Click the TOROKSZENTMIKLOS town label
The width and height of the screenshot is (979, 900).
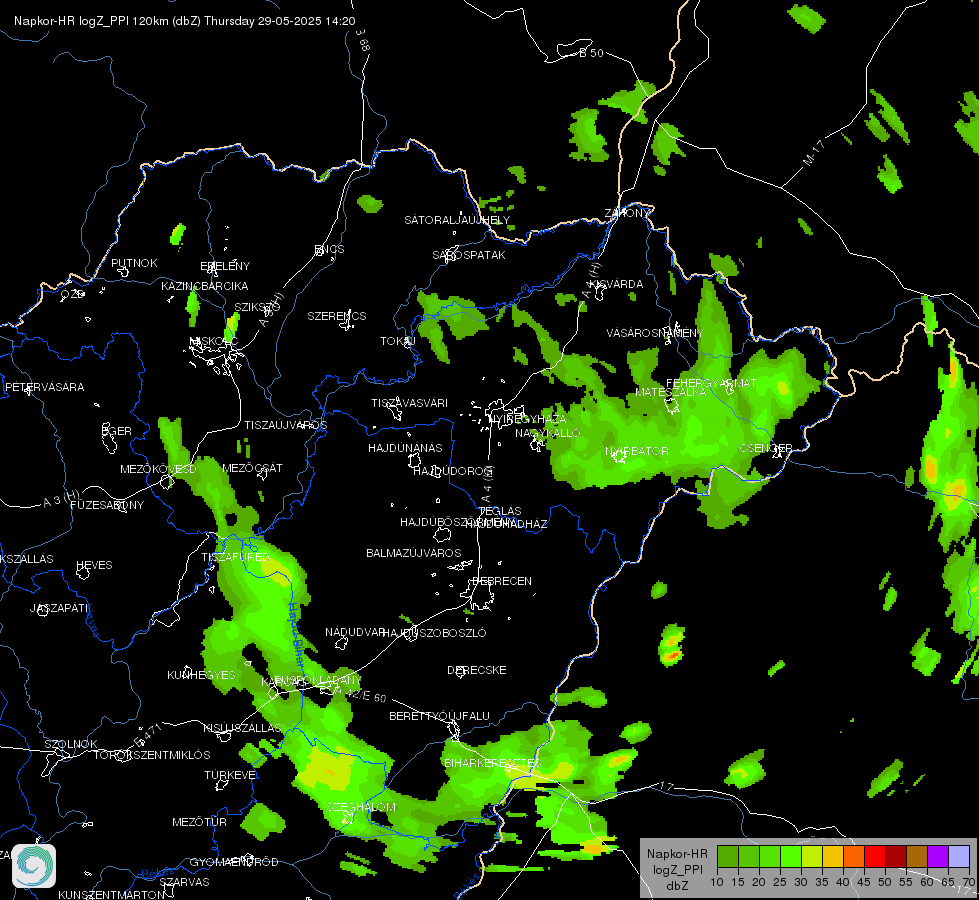pyautogui.click(x=152, y=755)
